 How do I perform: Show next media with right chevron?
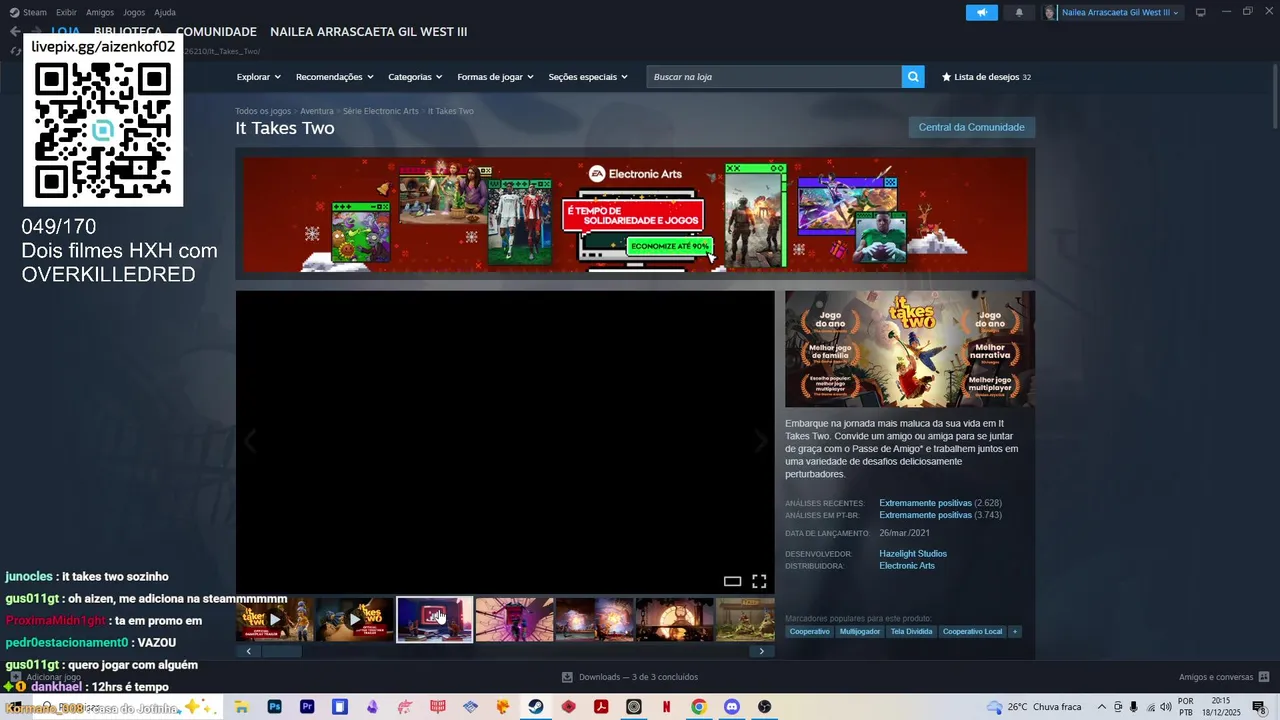pos(761,441)
